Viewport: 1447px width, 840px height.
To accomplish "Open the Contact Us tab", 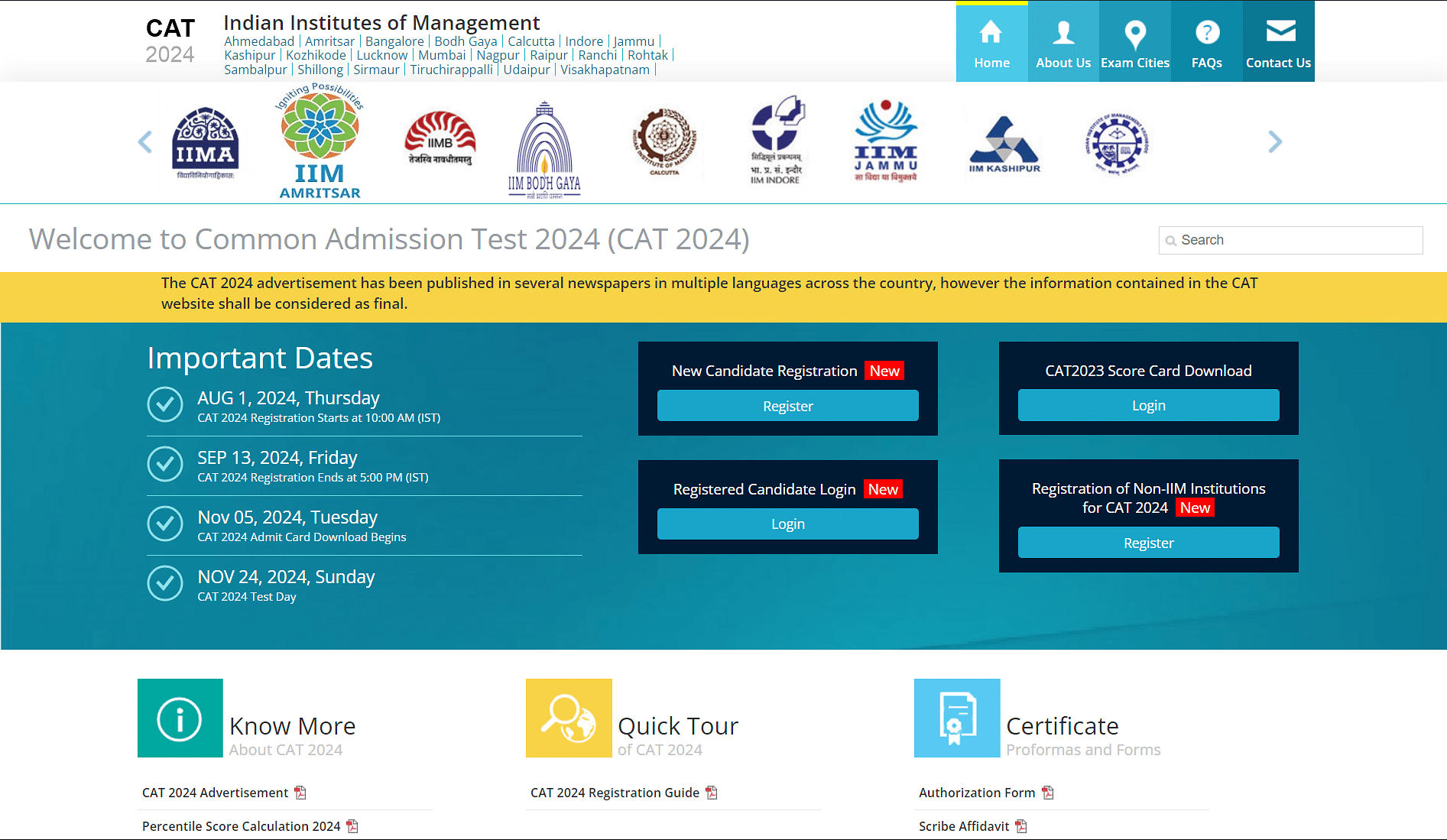I will (x=1278, y=42).
